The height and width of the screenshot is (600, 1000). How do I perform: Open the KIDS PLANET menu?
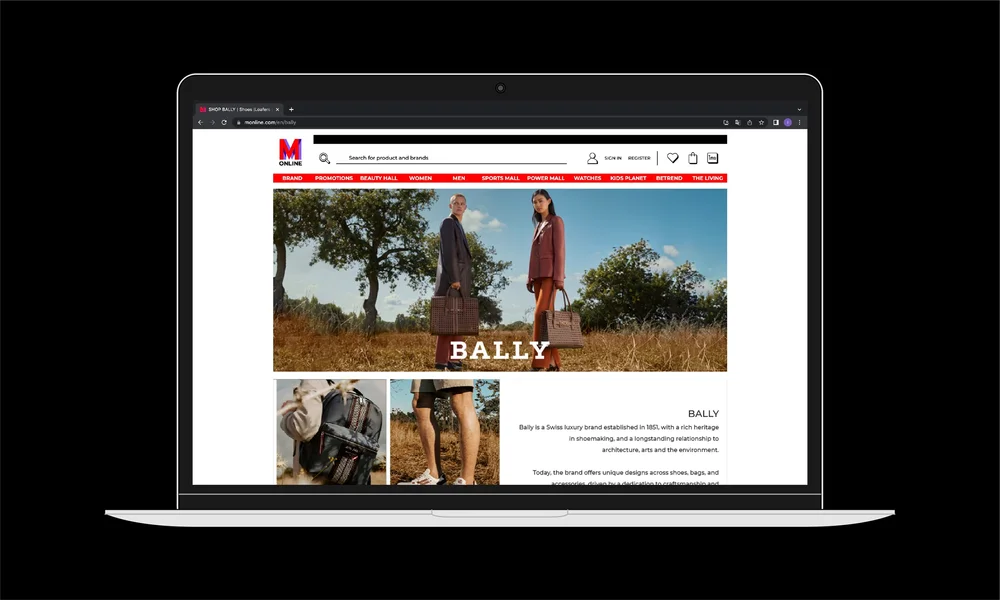tap(628, 178)
